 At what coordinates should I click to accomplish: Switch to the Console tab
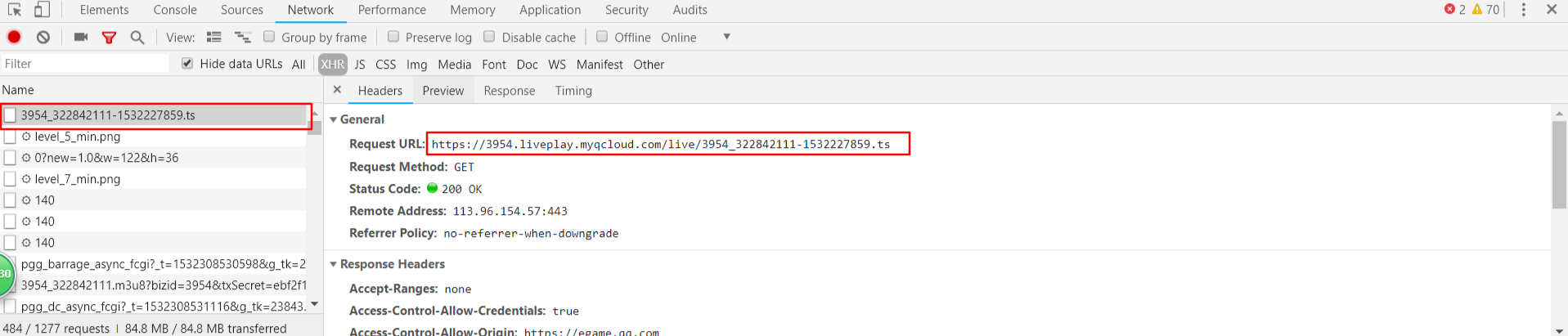[175, 10]
